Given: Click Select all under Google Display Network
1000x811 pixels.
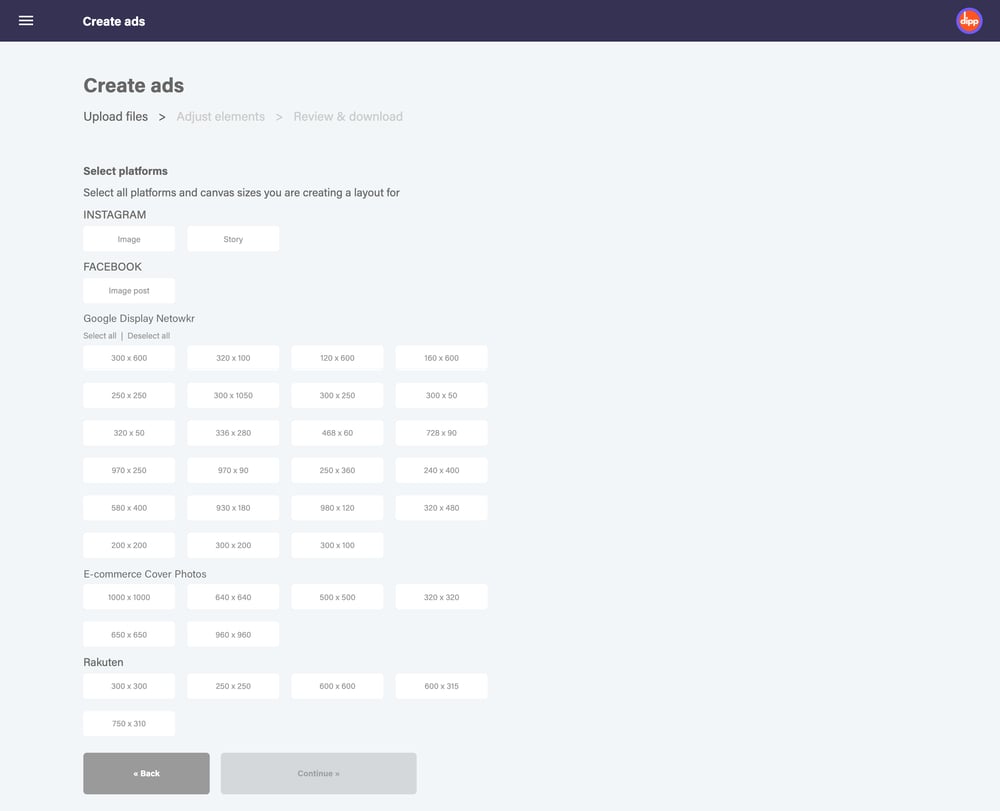Looking at the screenshot, I should (x=99, y=335).
